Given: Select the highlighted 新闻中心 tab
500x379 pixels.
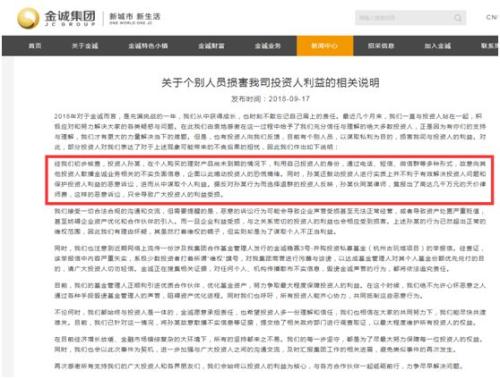Looking at the screenshot, I should 325,46.
